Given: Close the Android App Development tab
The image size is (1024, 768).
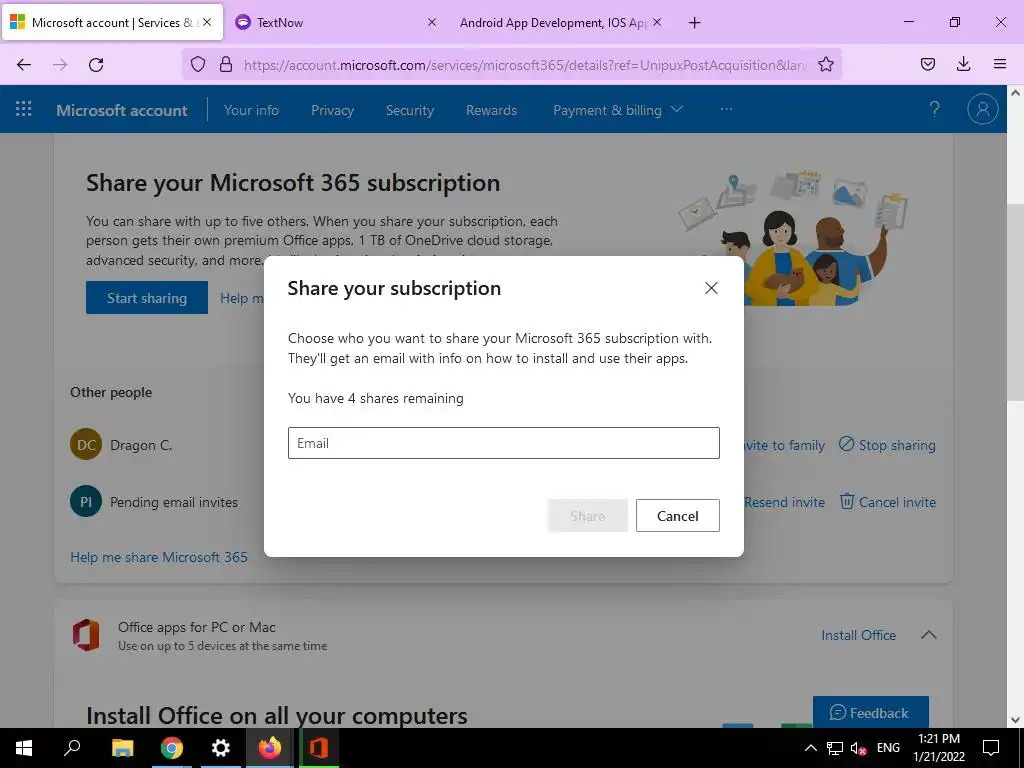Looking at the screenshot, I should 657,22.
